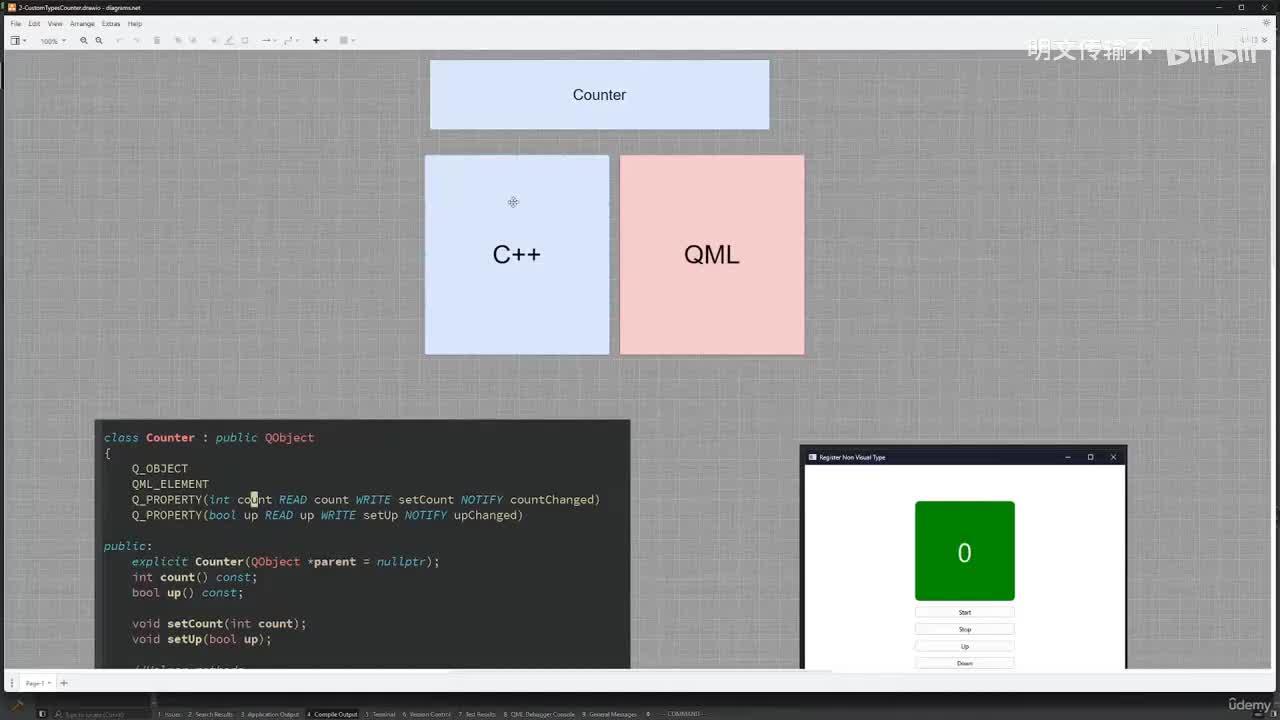Open the File menu
Viewport: 1280px width, 720px height.
(15, 23)
